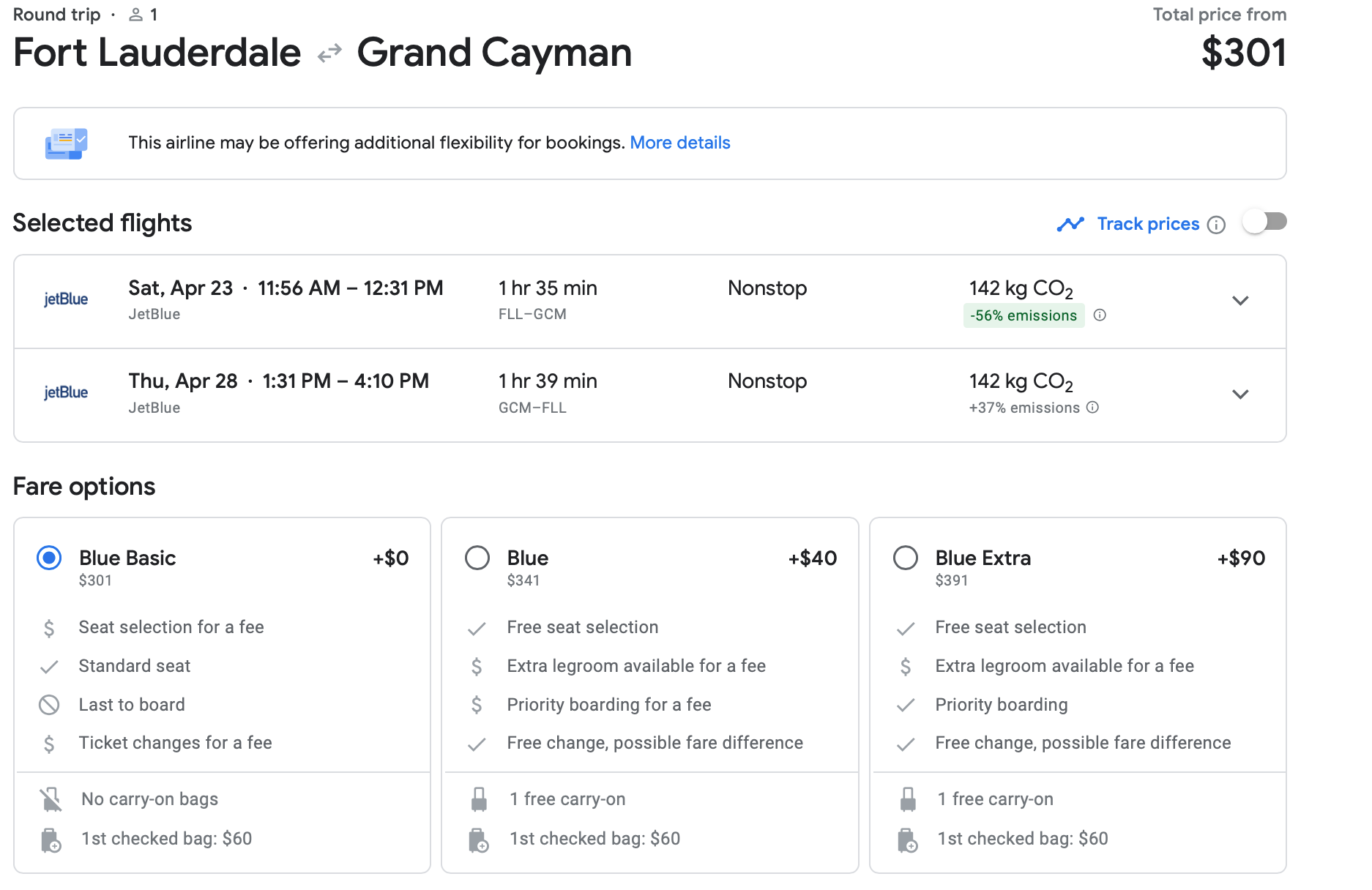Open the More details link
The height and width of the screenshot is (890, 1372).
point(680,143)
